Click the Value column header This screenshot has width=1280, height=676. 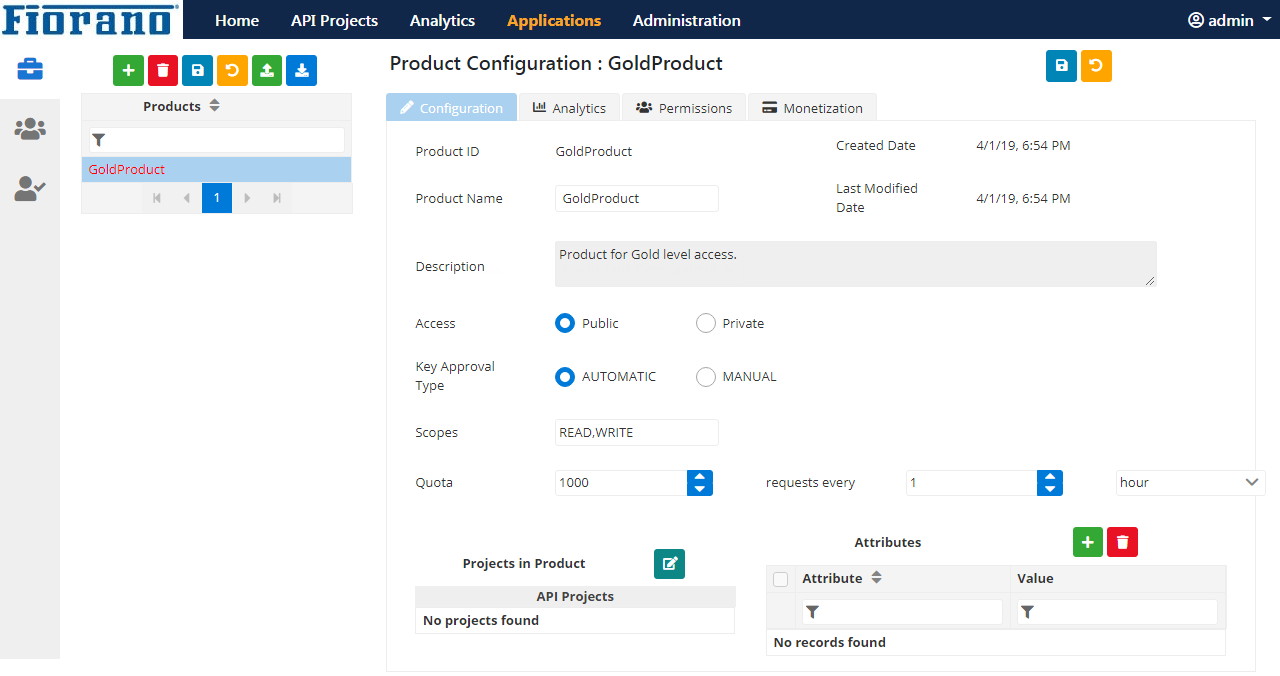(1118, 578)
